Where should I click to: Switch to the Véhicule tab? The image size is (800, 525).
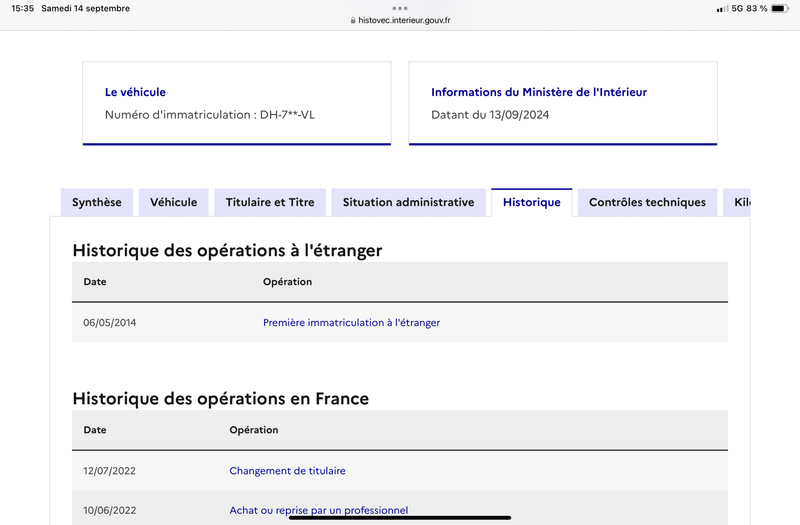173,202
